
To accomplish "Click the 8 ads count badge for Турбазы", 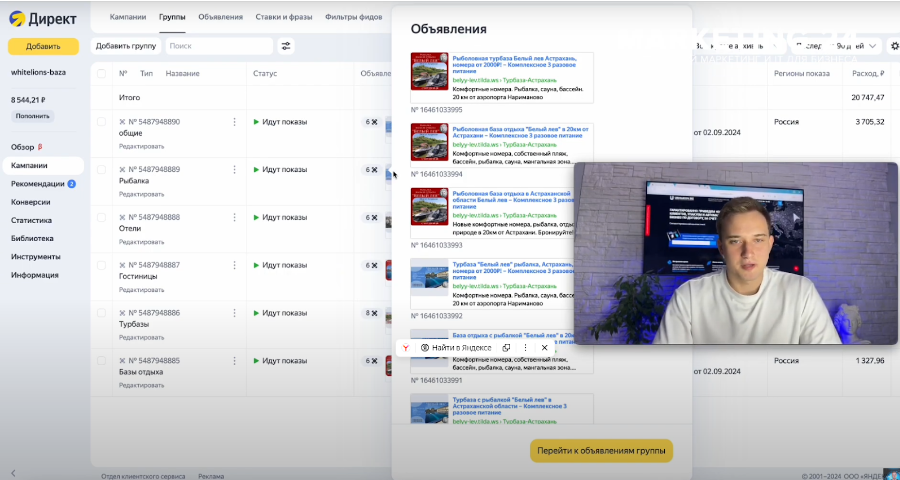I will coord(371,313).
